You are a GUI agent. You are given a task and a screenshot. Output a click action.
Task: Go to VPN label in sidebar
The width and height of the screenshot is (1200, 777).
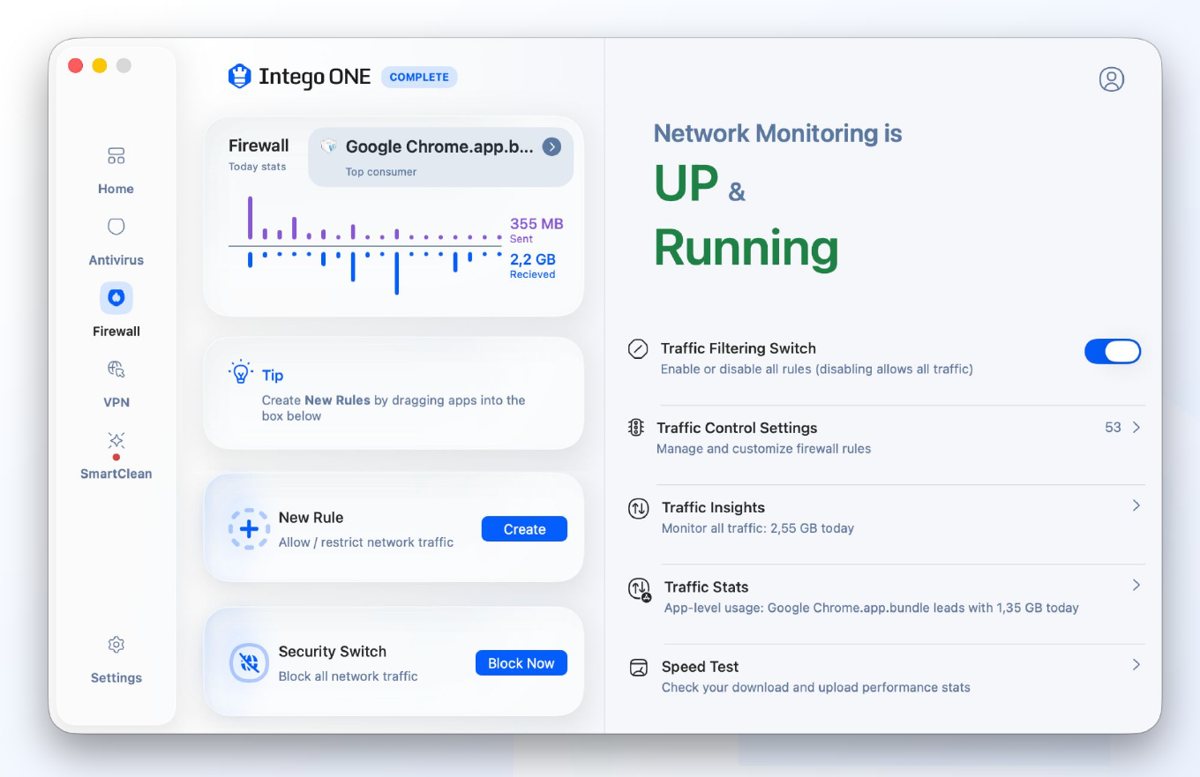click(116, 402)
